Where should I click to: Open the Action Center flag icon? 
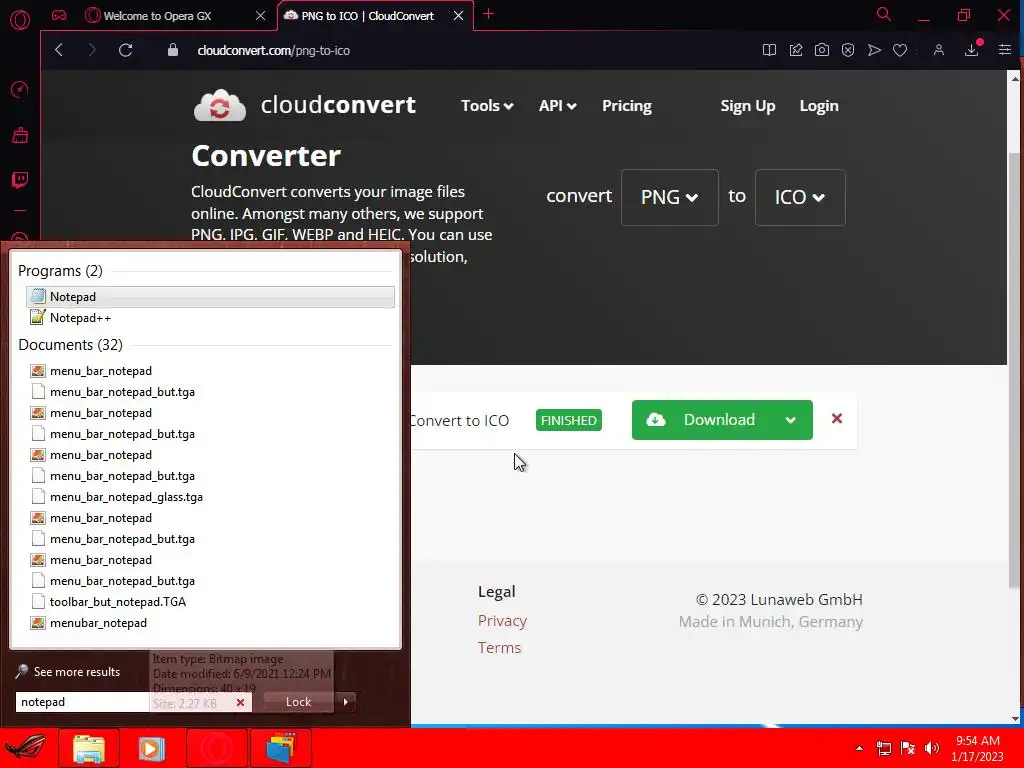(908, 748)
